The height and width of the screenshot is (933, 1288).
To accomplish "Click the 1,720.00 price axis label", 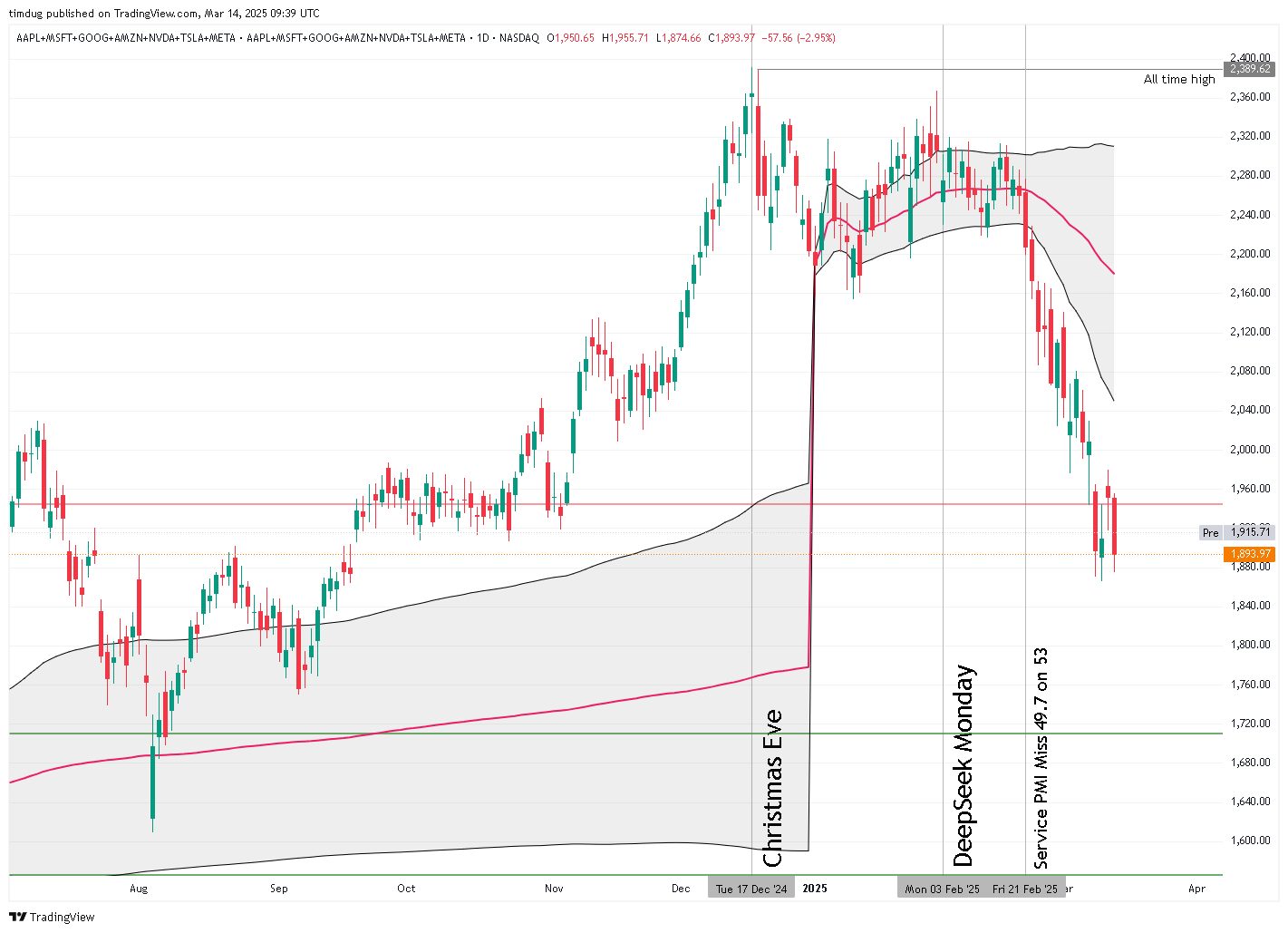I will [x=1250, y=724].
